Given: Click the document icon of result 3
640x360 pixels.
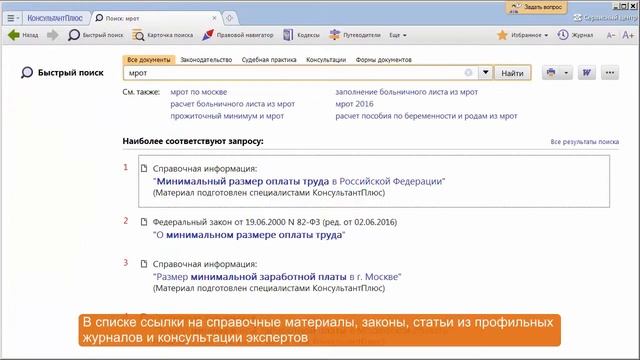Looking at the screenshot, I should tap(144, 264).
